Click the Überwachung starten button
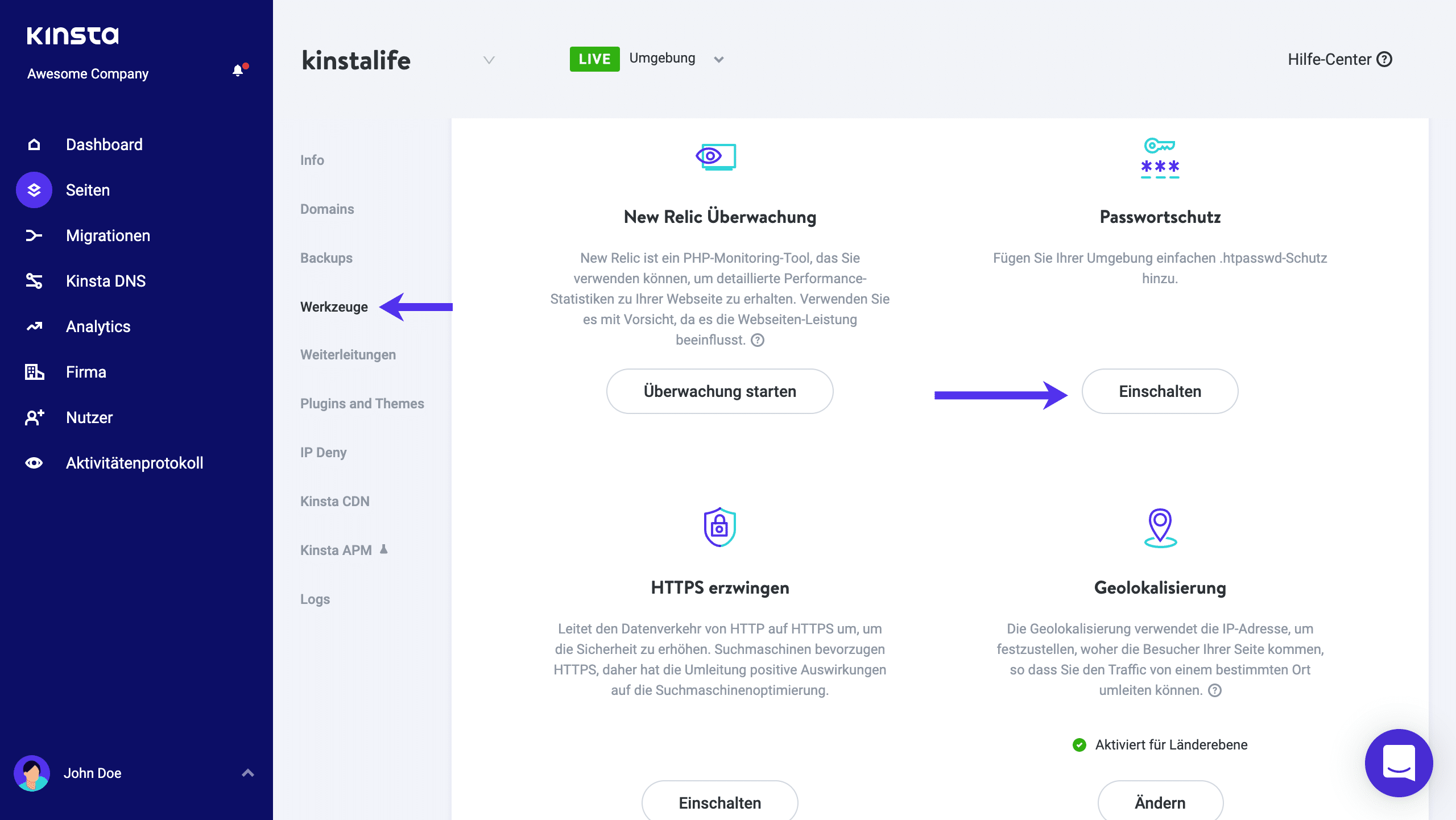Screen dimensions: 1456x820 (719, 391)
